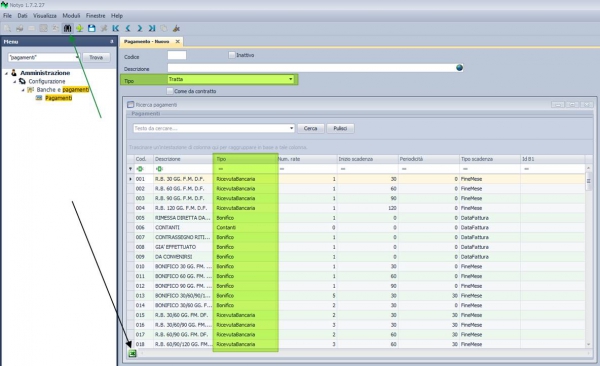Go to first record navigation icon
The width and height of the screenshot is (600, 366).
point(116,28)
